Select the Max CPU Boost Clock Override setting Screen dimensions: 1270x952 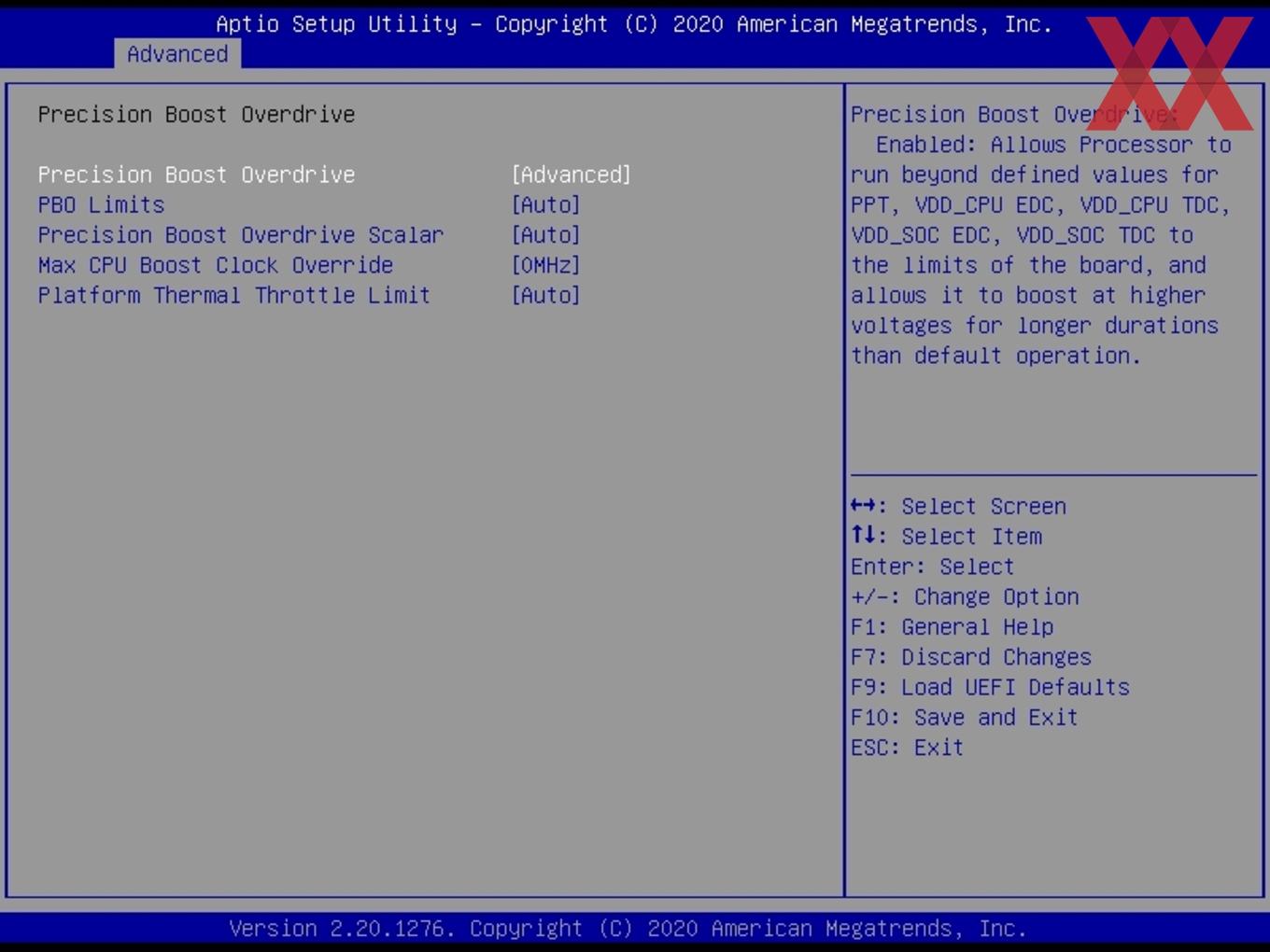[216, 265]
